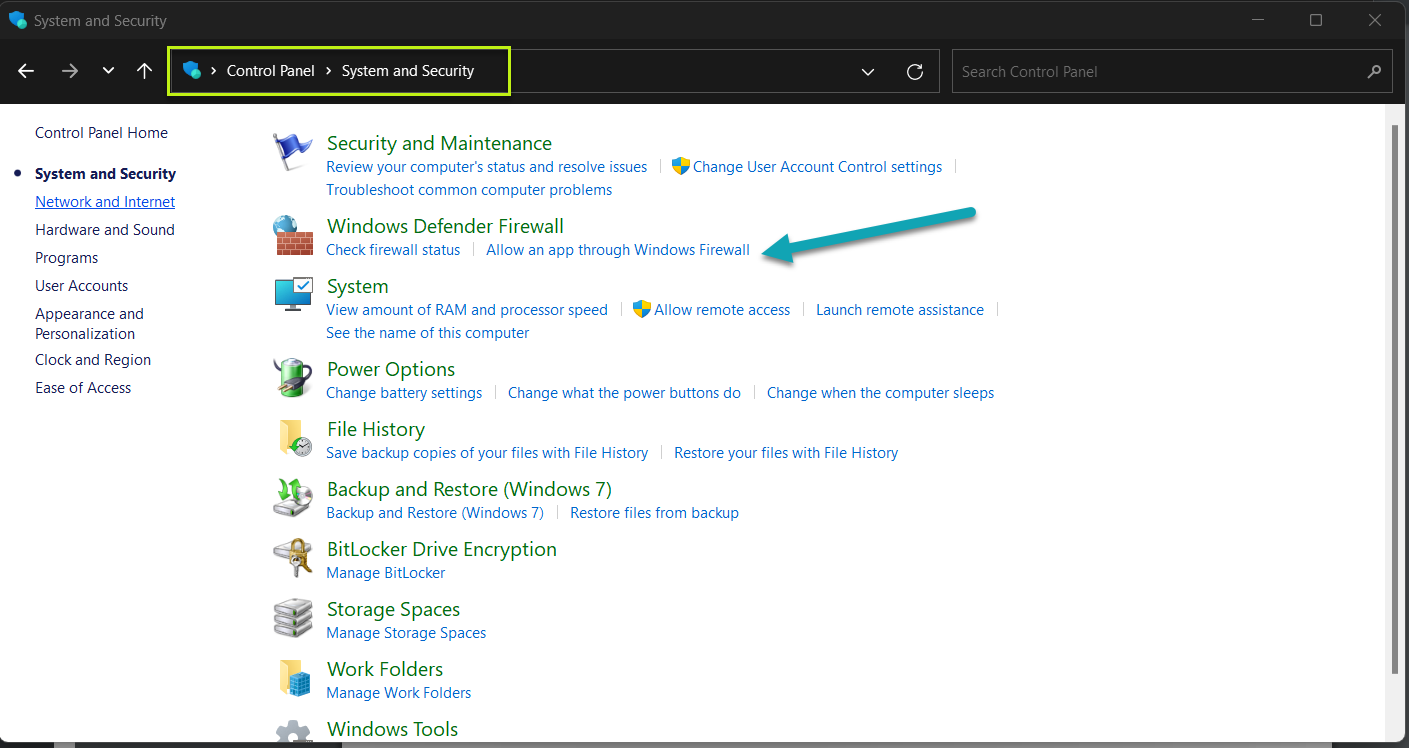Click the title bar System and Security icon
Viewport: 1409px width, 748px height.
[18, 20]
